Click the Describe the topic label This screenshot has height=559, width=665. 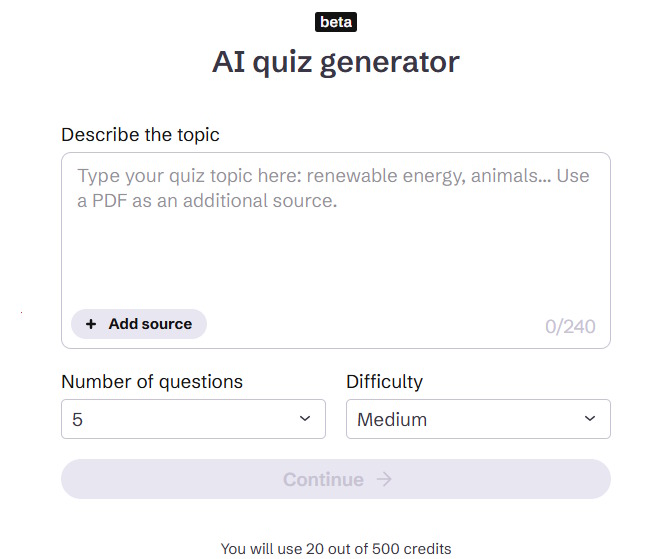click(140, 134)
